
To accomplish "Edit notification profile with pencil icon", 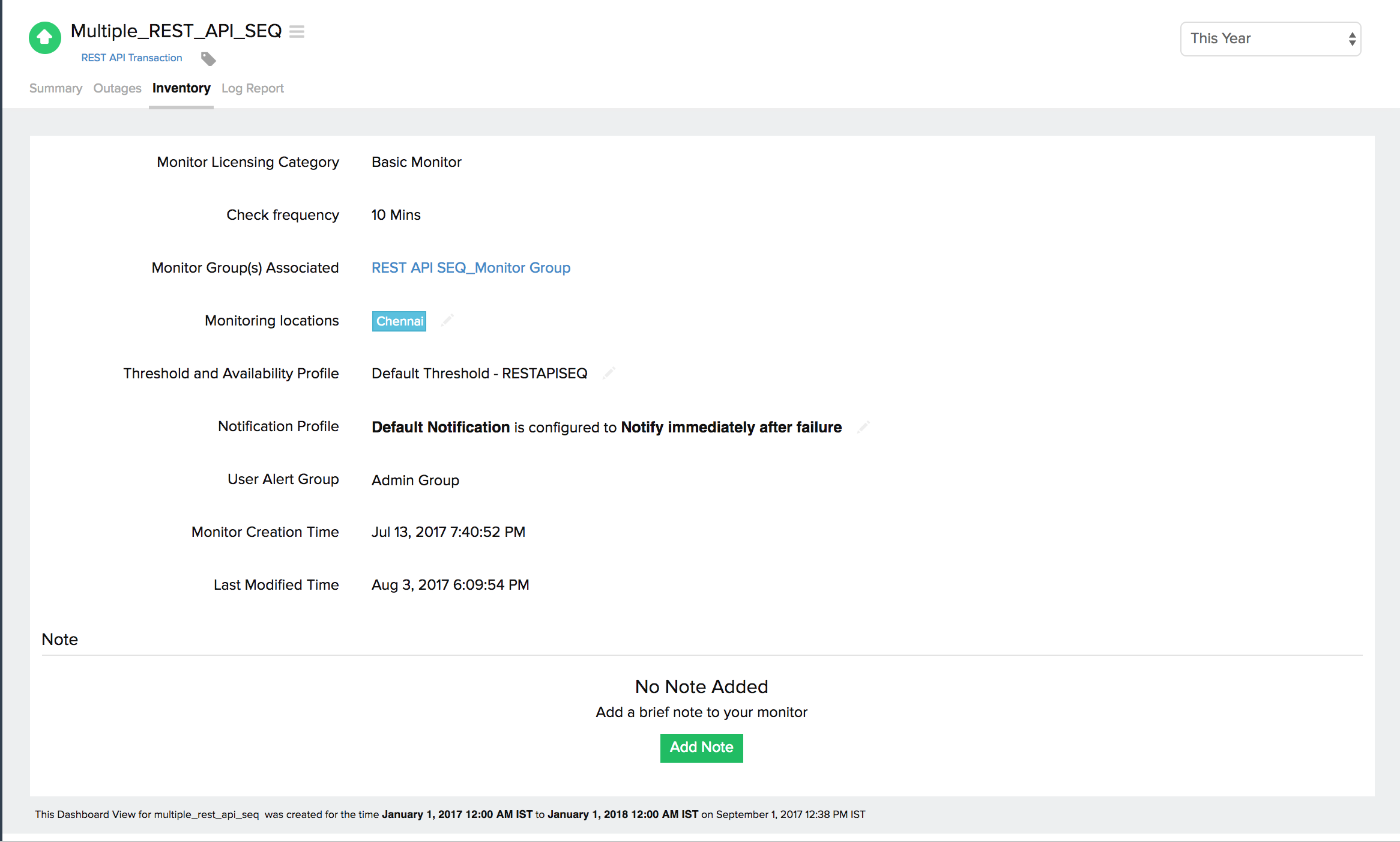I will click(863, 427).
